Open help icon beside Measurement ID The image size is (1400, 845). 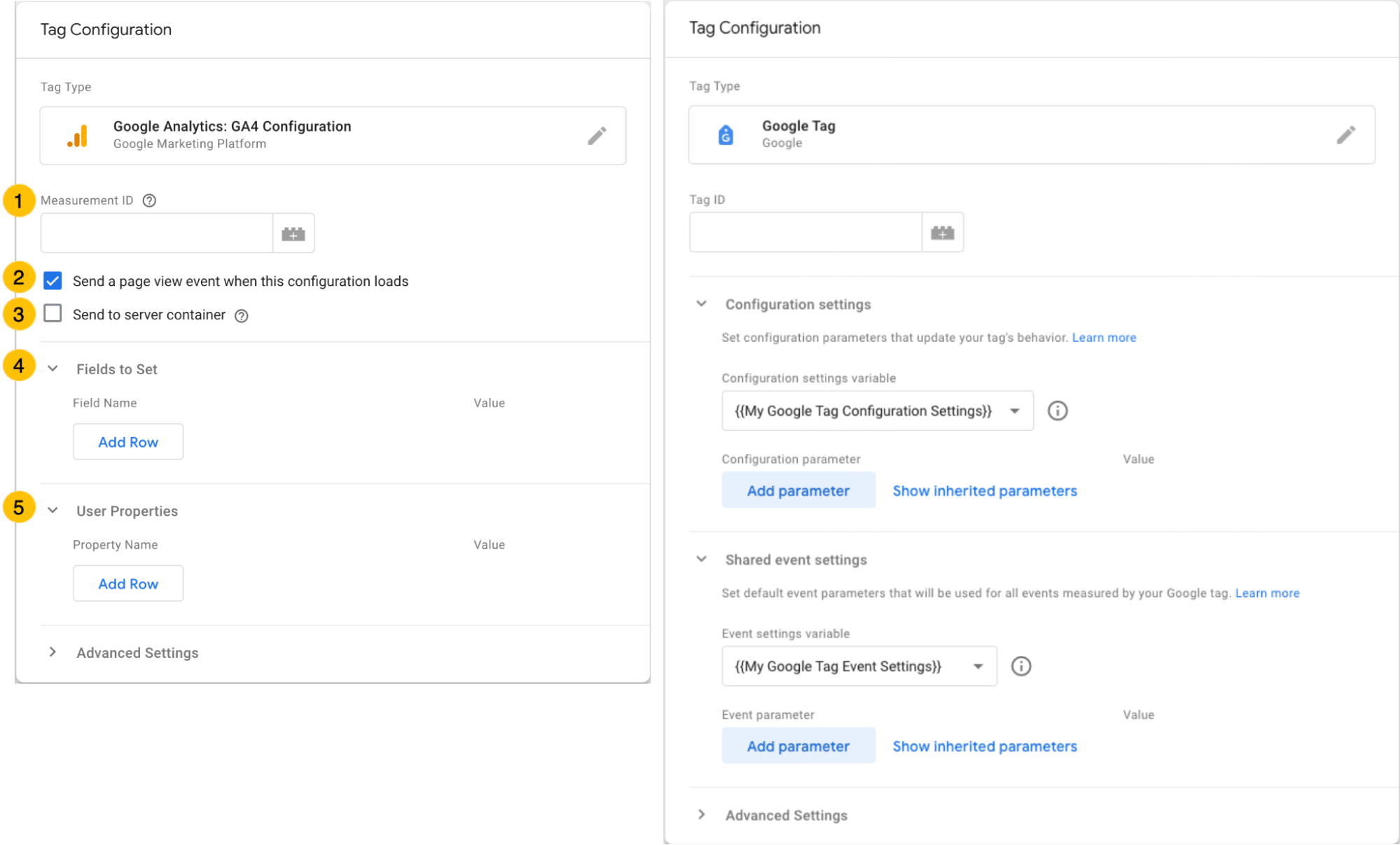pyautogui.click(x=149, y=200)
